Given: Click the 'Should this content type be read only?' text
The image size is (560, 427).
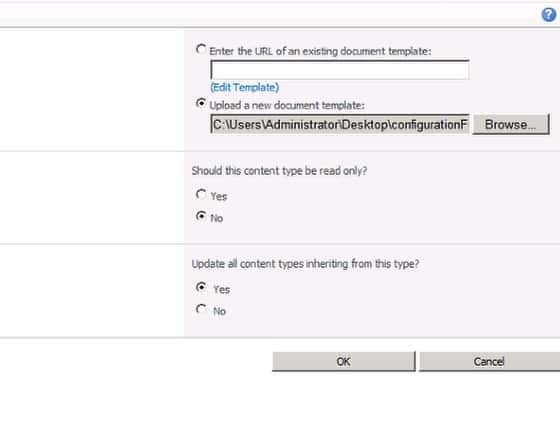Looking at the screenshot, I should click(x=279, y=171).
